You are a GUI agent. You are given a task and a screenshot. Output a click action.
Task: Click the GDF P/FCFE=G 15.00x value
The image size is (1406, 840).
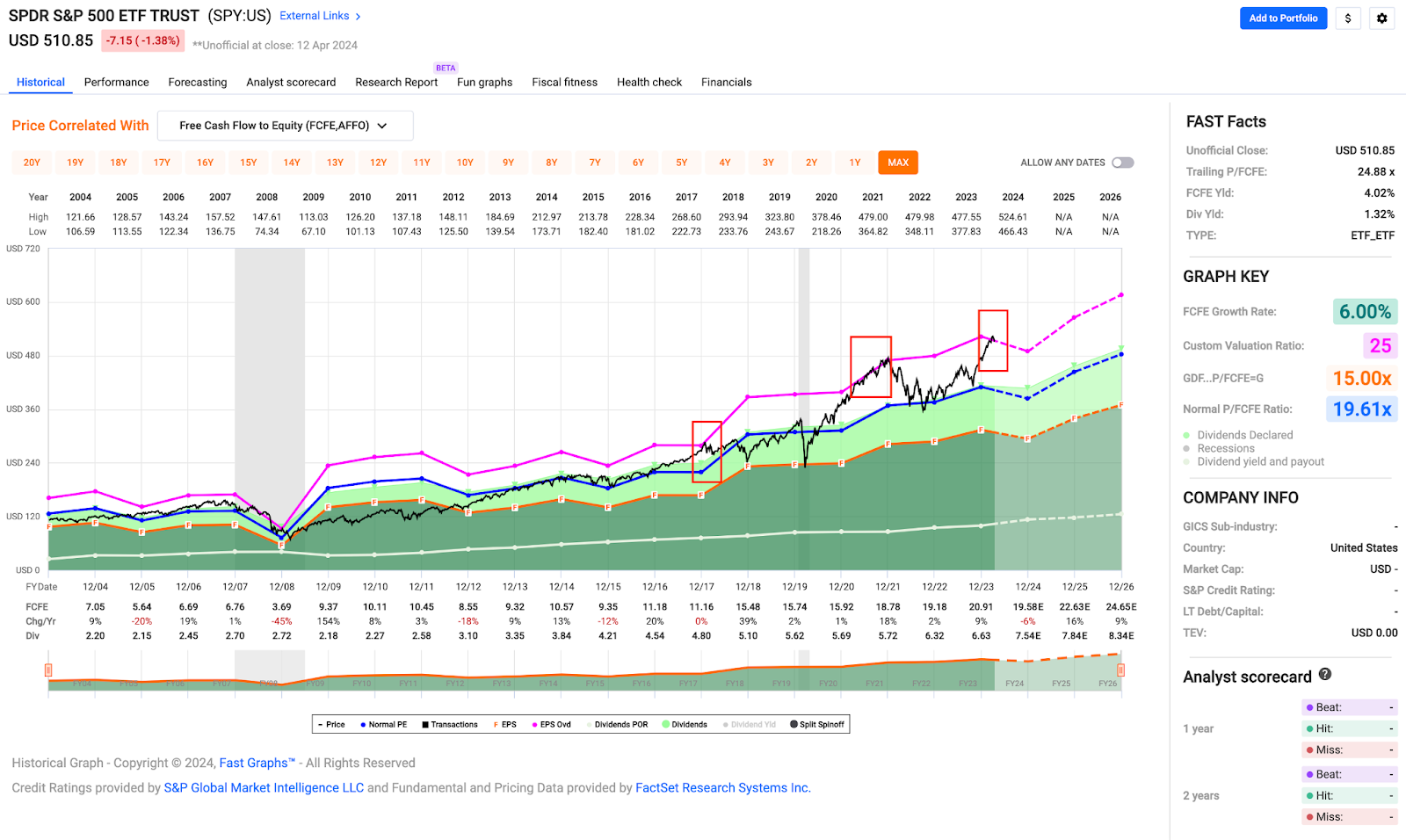pos(1362,379)
